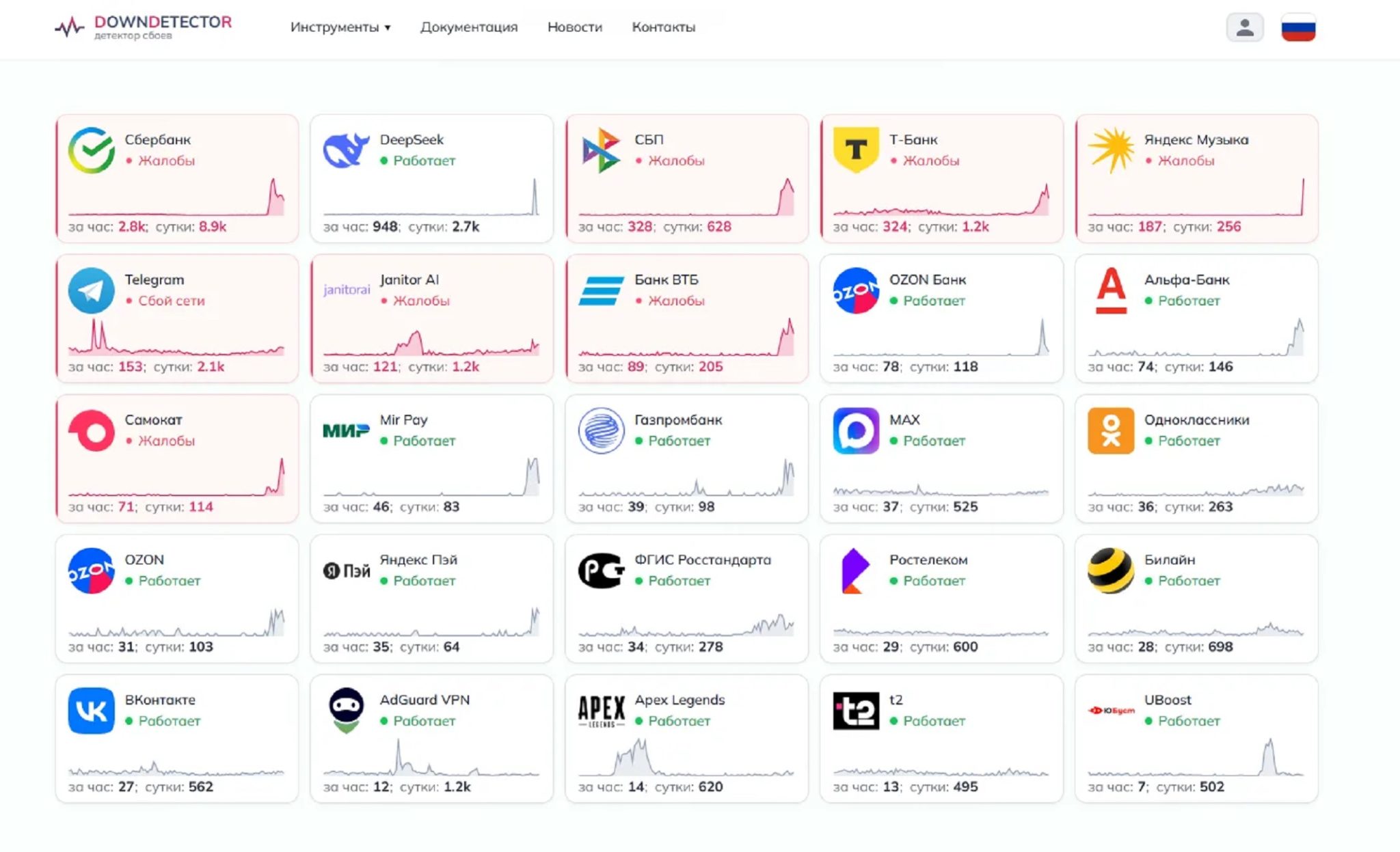Open the user profile icon button
Screen dimensions: 1400x852
tap(1244, 28)
